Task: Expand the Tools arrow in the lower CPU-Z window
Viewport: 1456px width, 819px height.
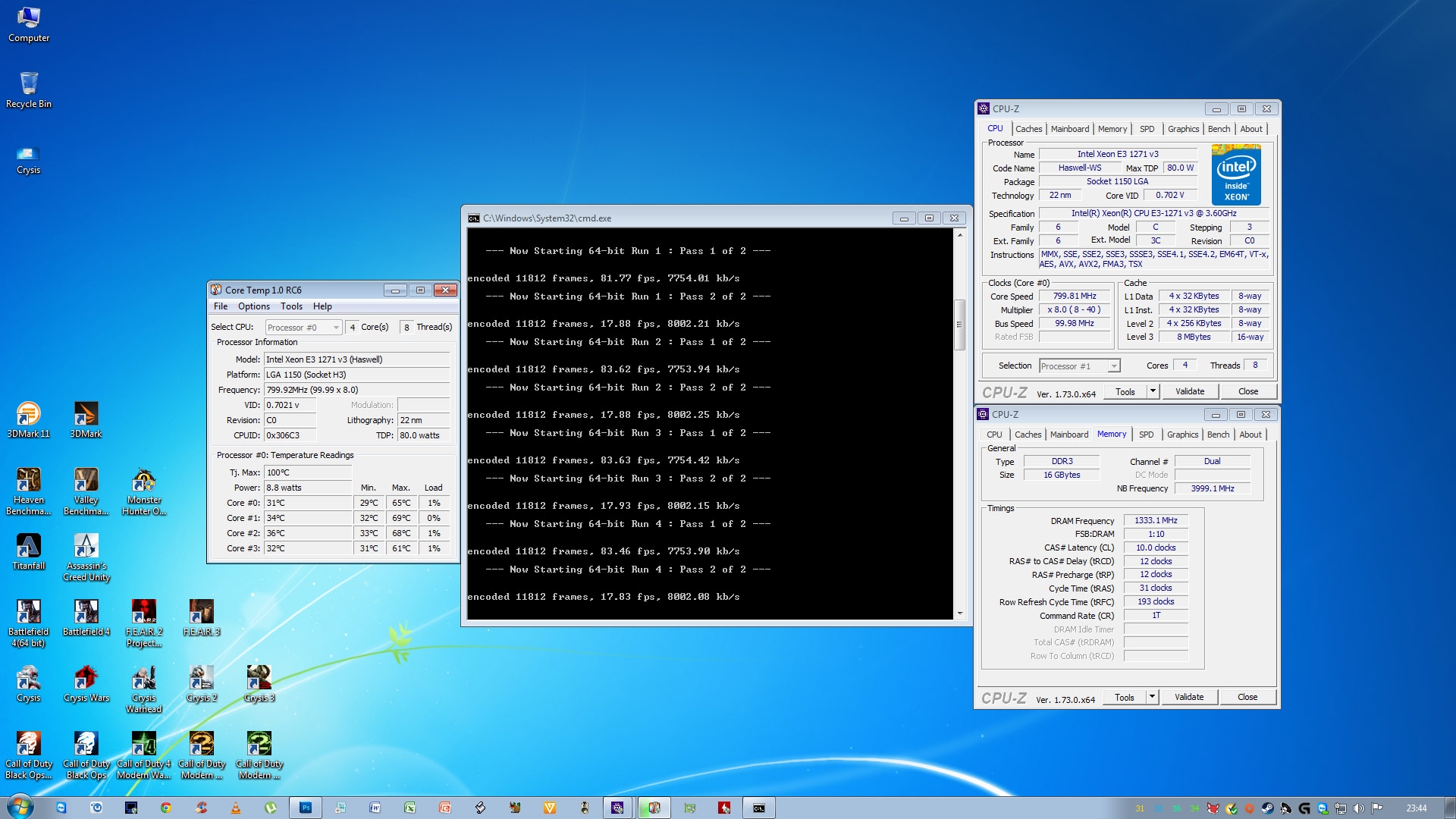Action: [x=1152, y=697]
